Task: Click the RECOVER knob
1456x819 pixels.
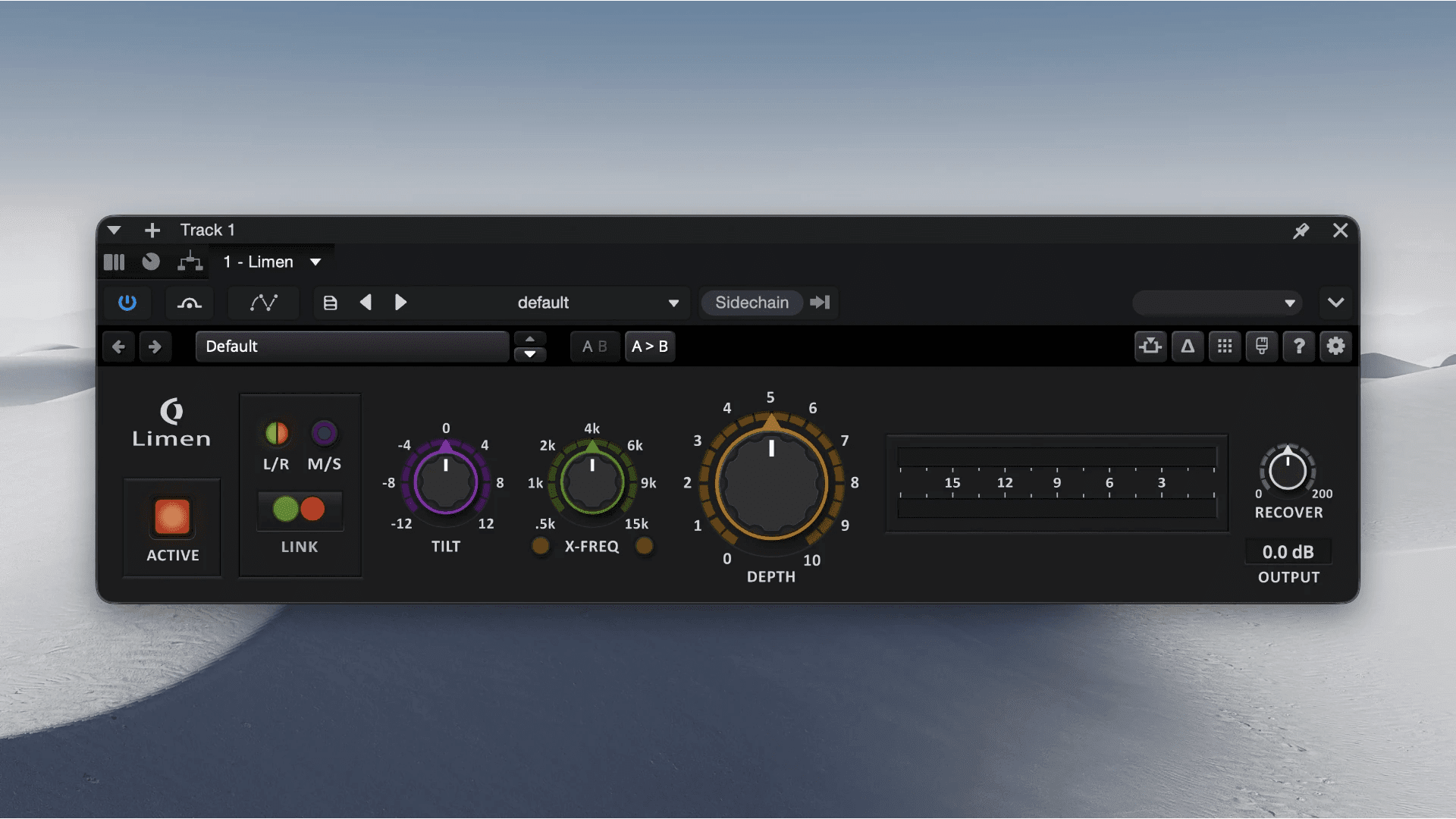Action: pyautogui.click(x=1288, y=470)
